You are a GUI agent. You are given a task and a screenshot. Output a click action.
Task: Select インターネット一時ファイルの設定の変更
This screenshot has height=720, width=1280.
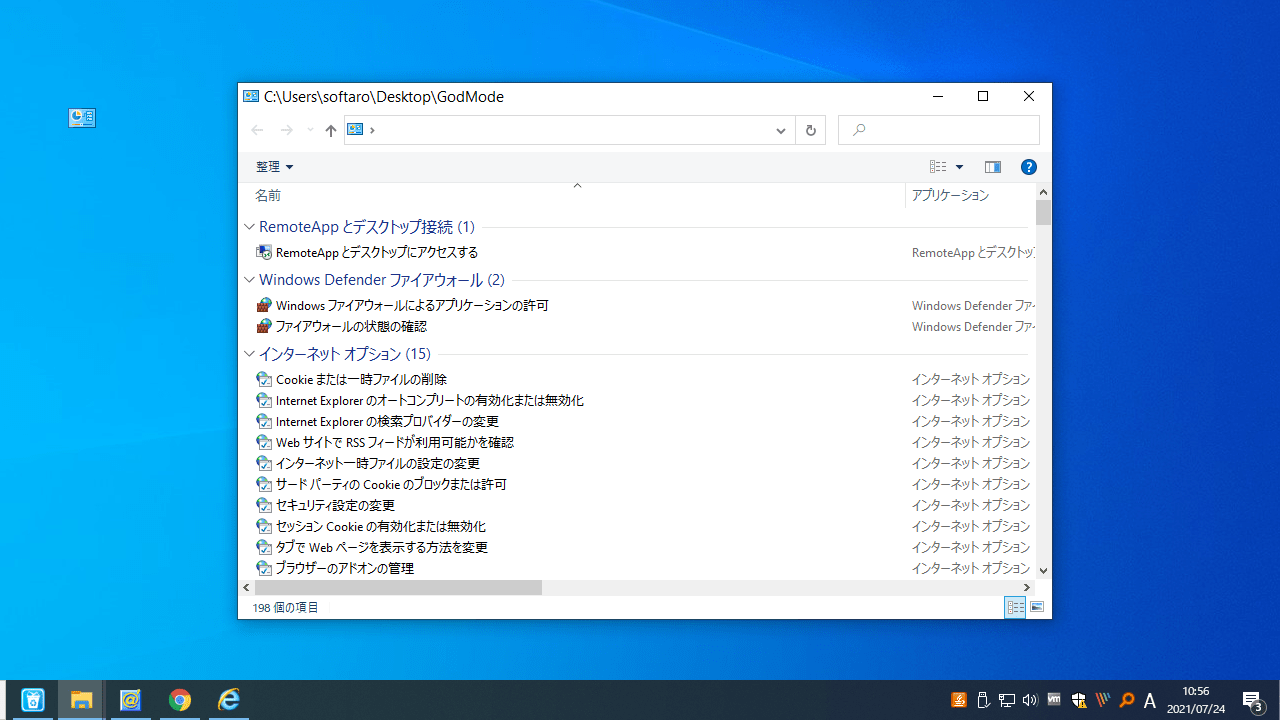tap(378, 463)
